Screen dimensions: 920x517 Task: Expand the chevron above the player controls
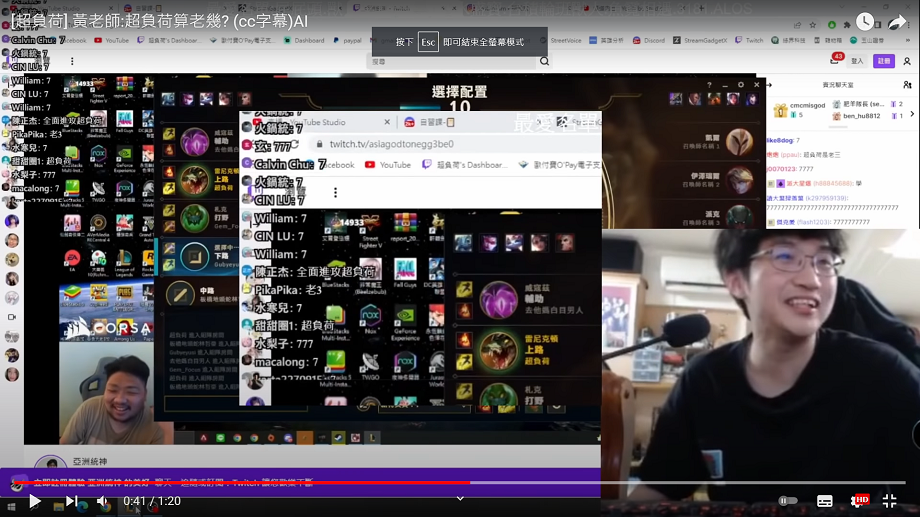(461, 498)
